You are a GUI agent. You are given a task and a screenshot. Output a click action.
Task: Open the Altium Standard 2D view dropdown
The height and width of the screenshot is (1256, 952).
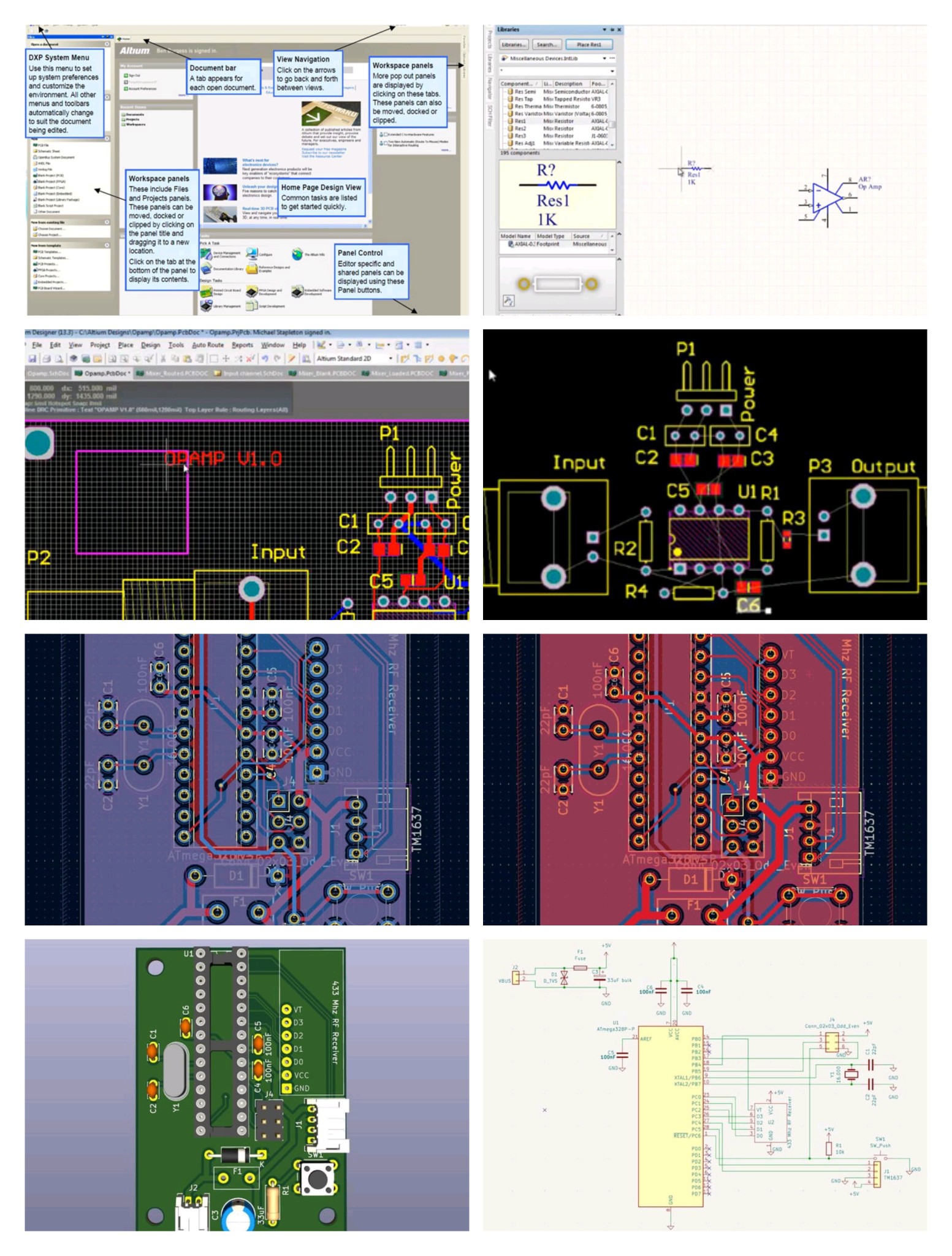[x=390, y=359]
